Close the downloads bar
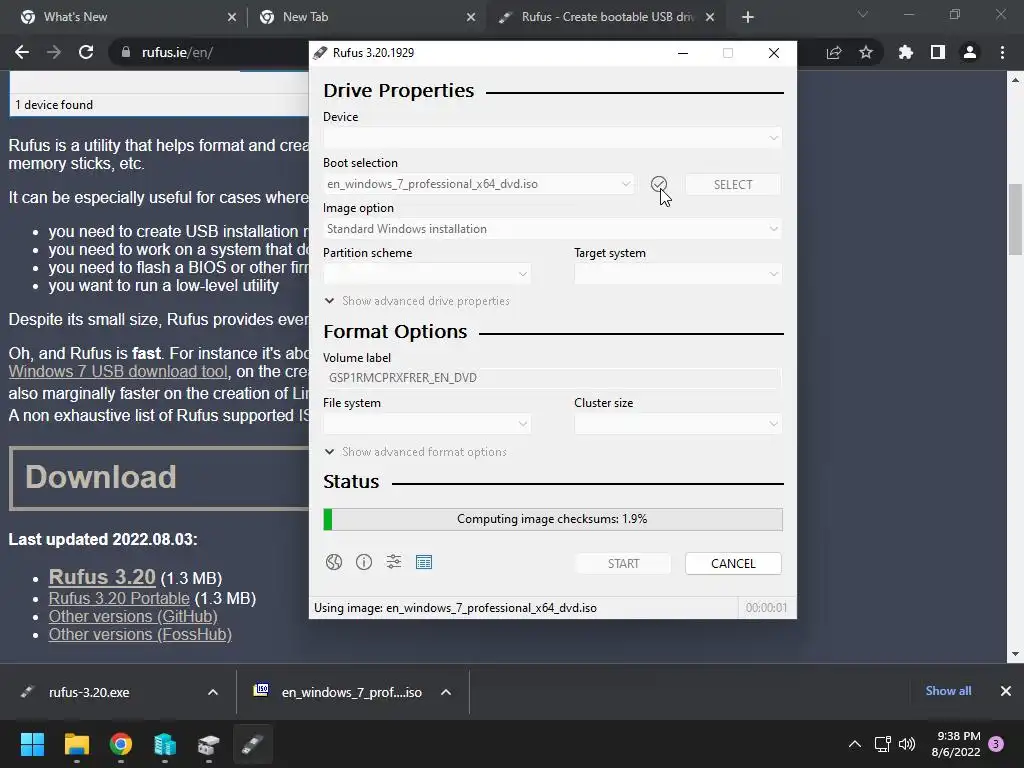This screenshot has height=768, width=1024. point(1006,691)
